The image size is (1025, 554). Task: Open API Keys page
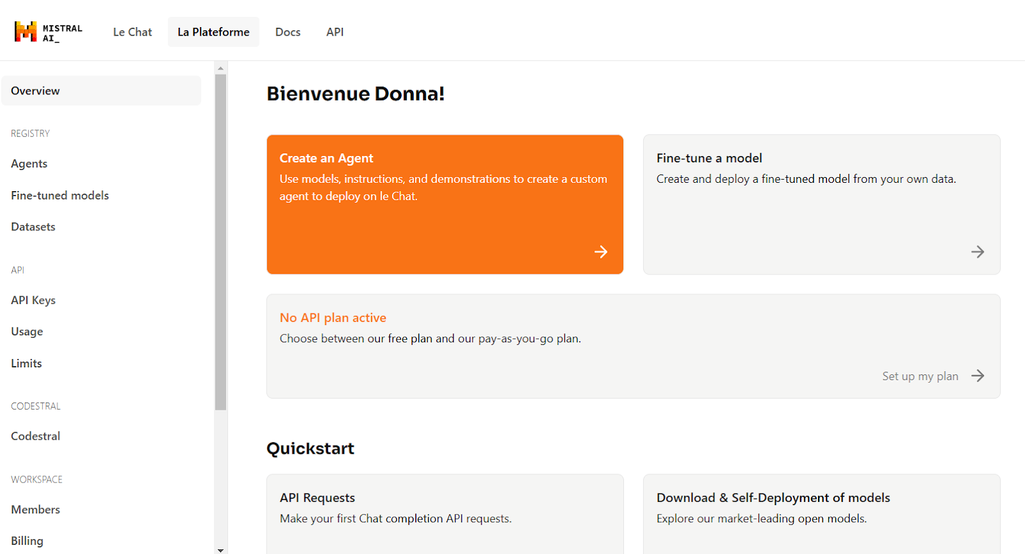tap(33, 300)
